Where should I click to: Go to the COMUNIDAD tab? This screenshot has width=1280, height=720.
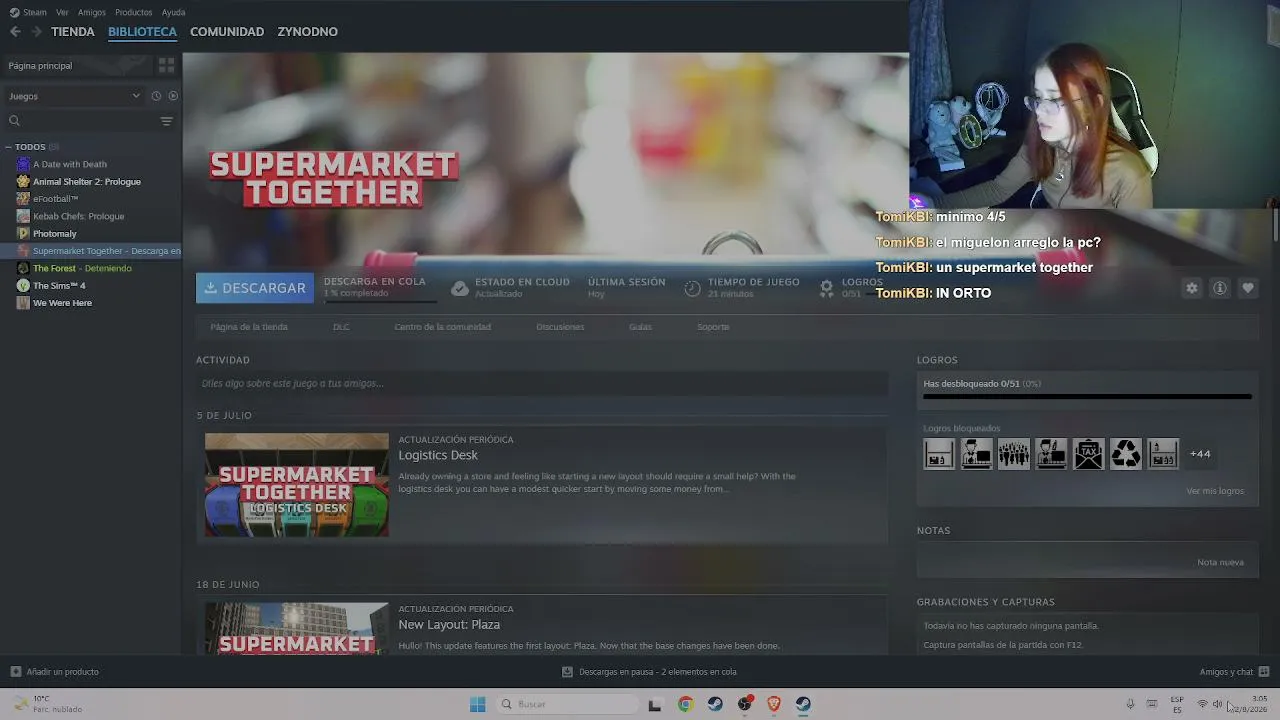pos(227,32)
